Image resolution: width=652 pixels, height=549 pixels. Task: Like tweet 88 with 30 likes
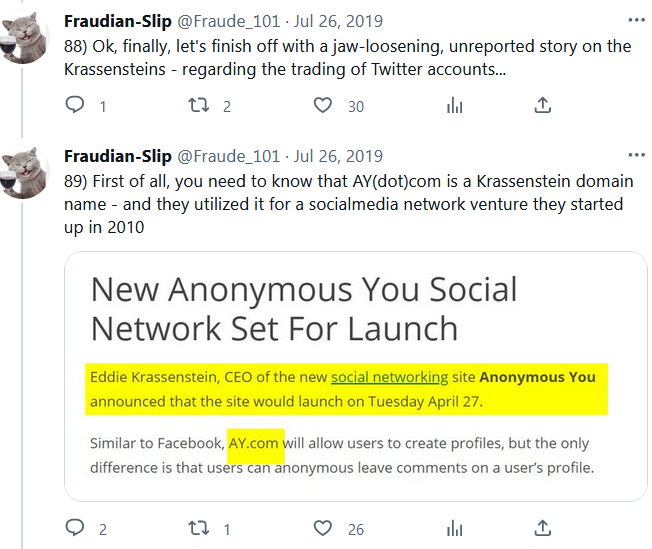(322, 105)
